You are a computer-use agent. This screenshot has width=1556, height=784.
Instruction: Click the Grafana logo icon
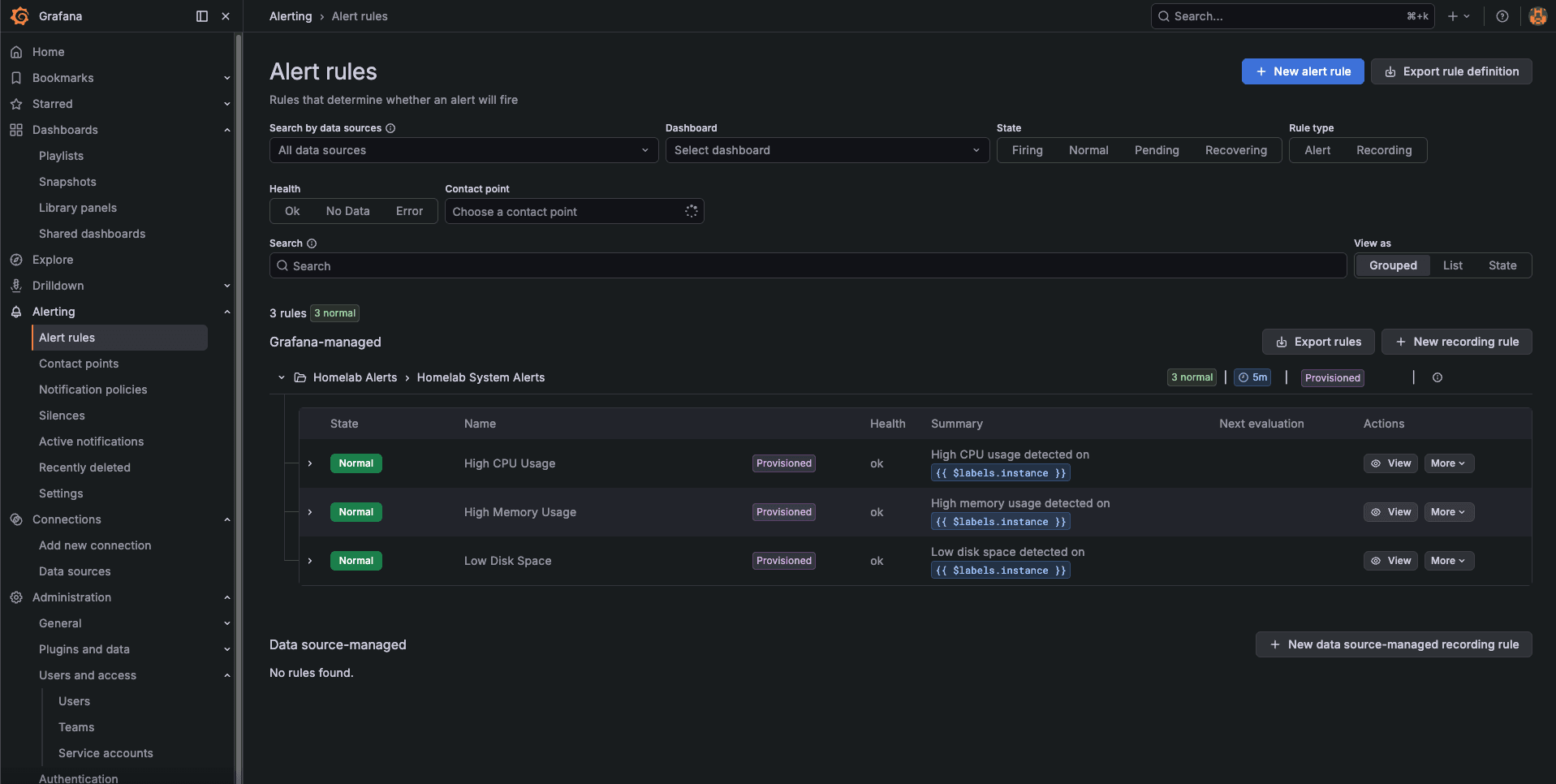(x=19, y=16)
